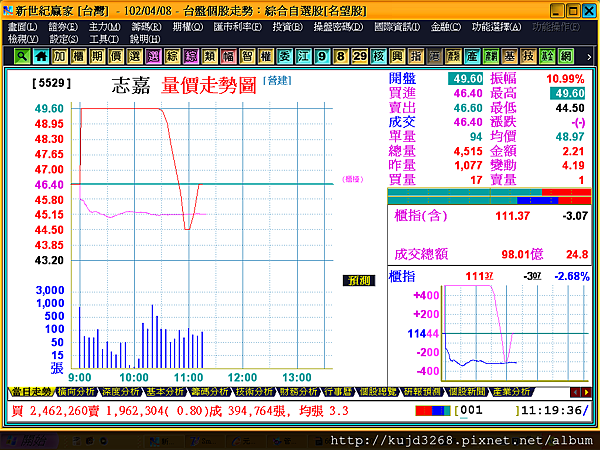Click the tab strip's left arrow
Viewport: 600px width, 450px height.
(575, 392)
